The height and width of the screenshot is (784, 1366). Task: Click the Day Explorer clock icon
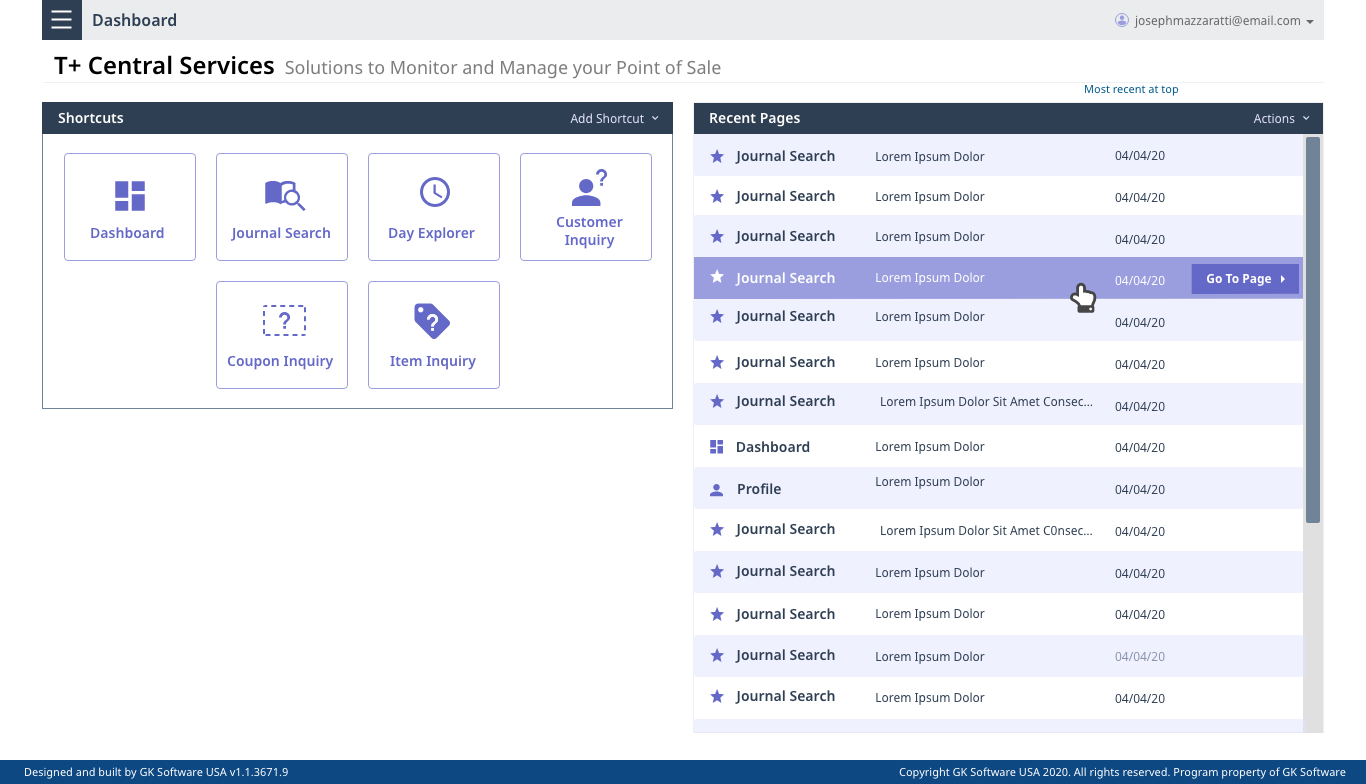pos(434,192)
